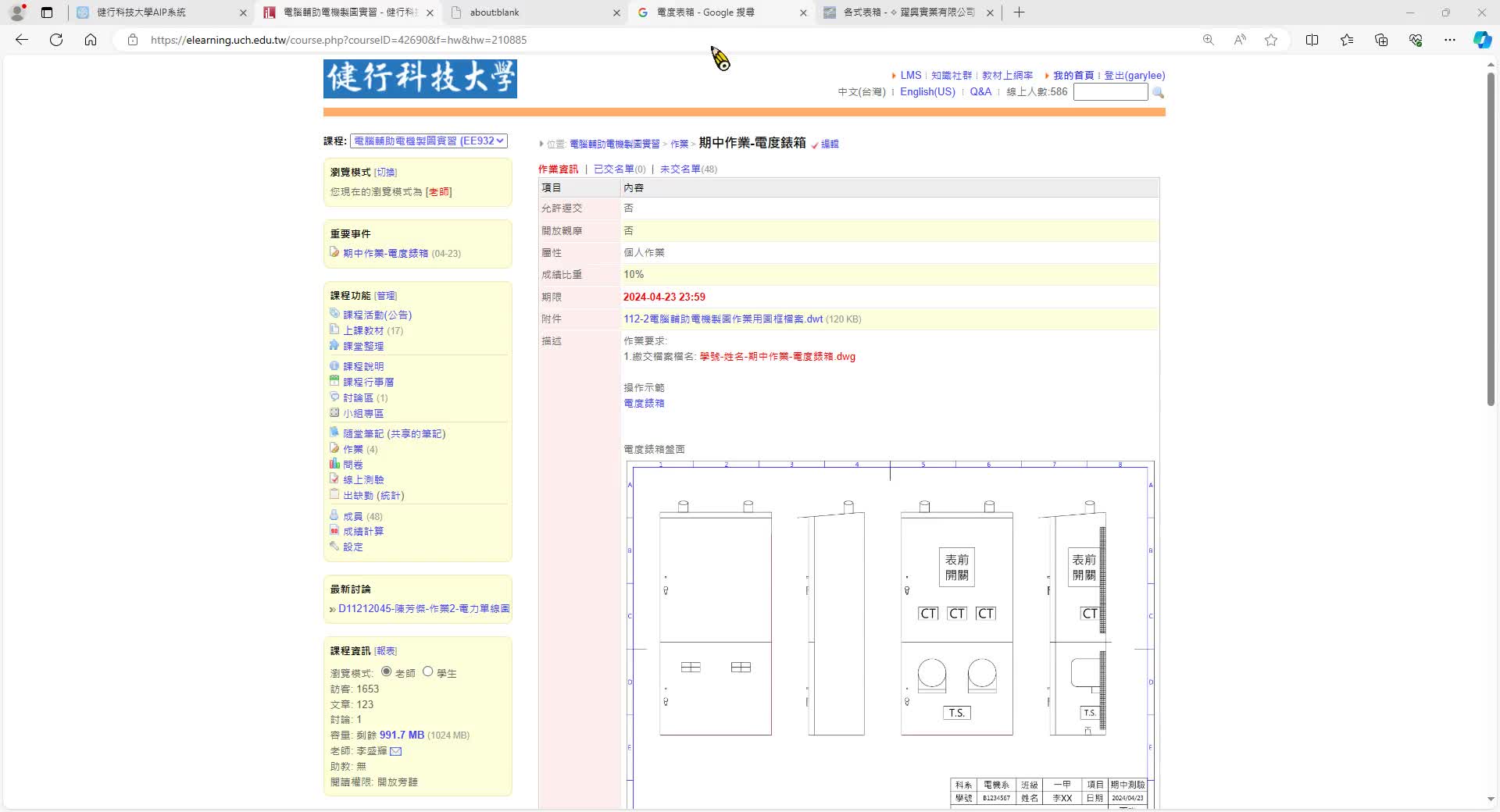Click English(US) language link
This screenshot has height=812, width=1500.
tap(927, 92)
